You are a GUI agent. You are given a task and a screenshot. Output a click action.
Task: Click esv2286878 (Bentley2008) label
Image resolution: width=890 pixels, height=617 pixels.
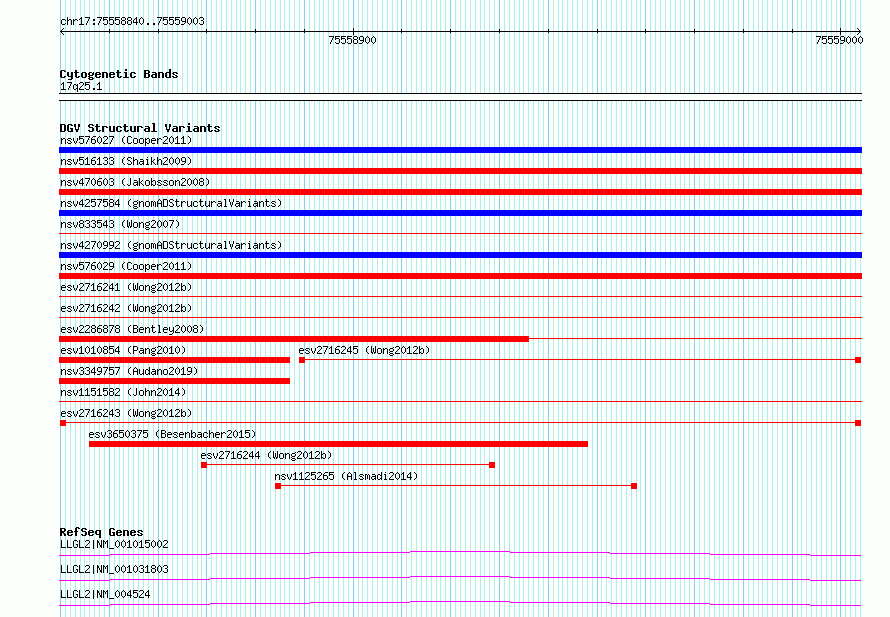click(x=132, y=329)
